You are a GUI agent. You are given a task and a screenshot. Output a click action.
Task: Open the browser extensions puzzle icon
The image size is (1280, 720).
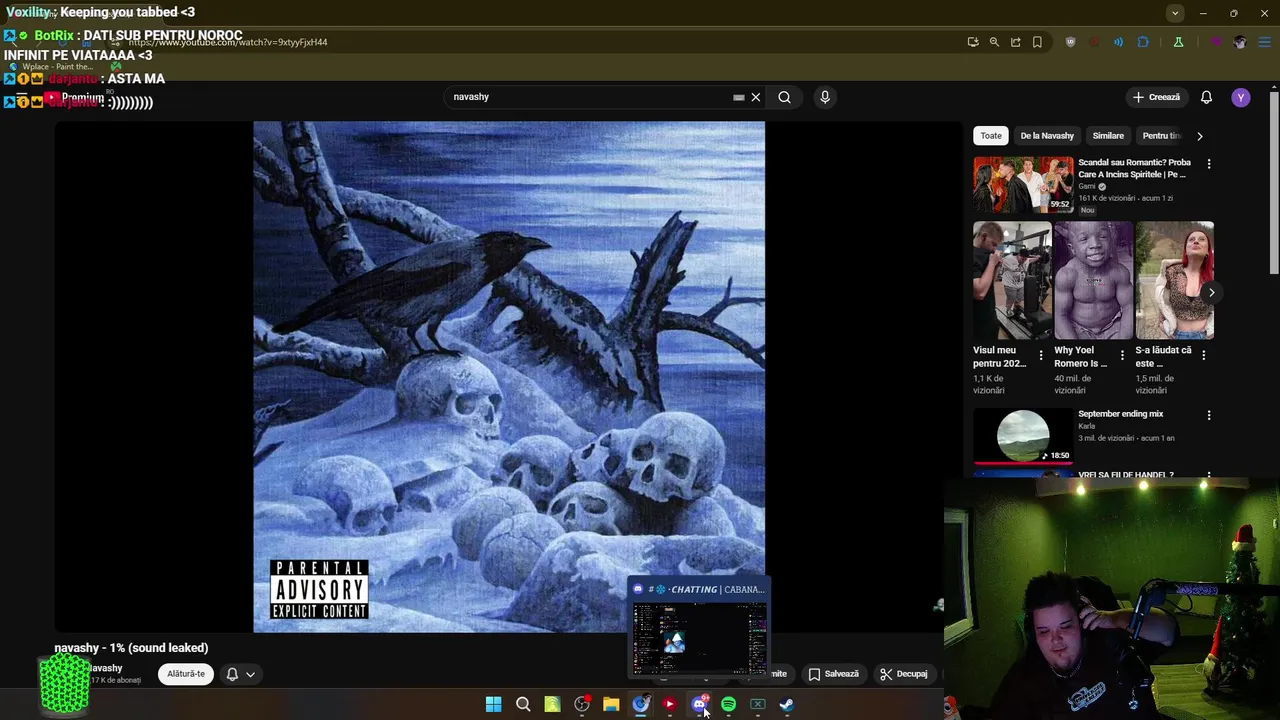point(1143,42)
